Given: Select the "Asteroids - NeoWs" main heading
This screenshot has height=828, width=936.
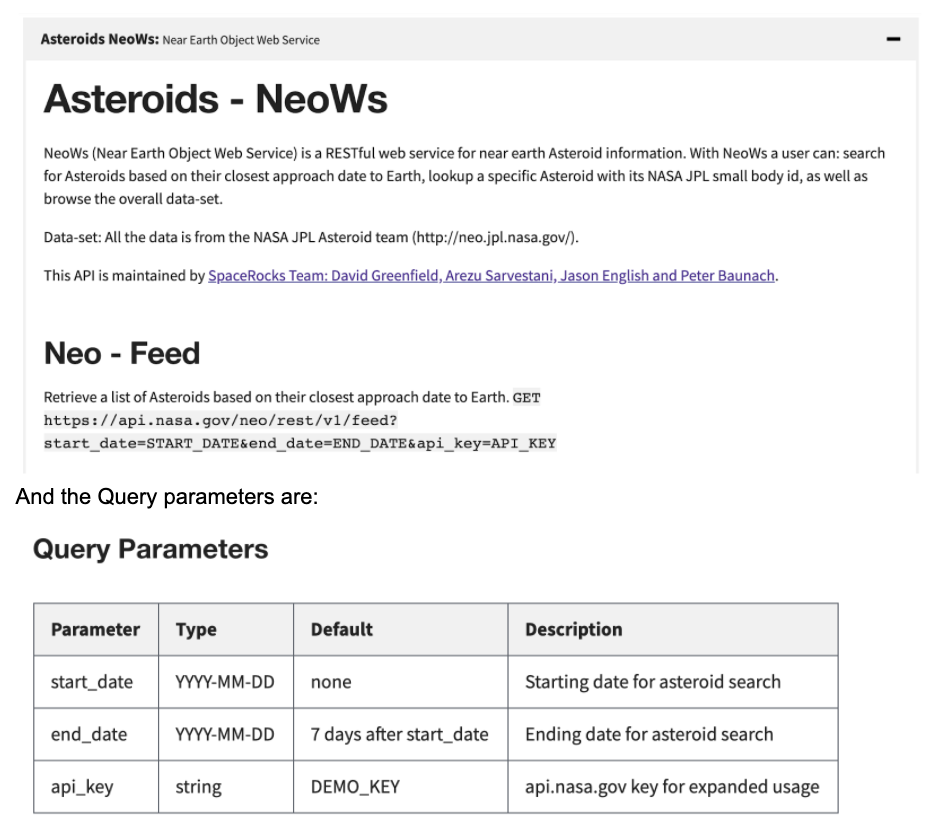Looking at the screenshot, I should (x=215, y=99).
